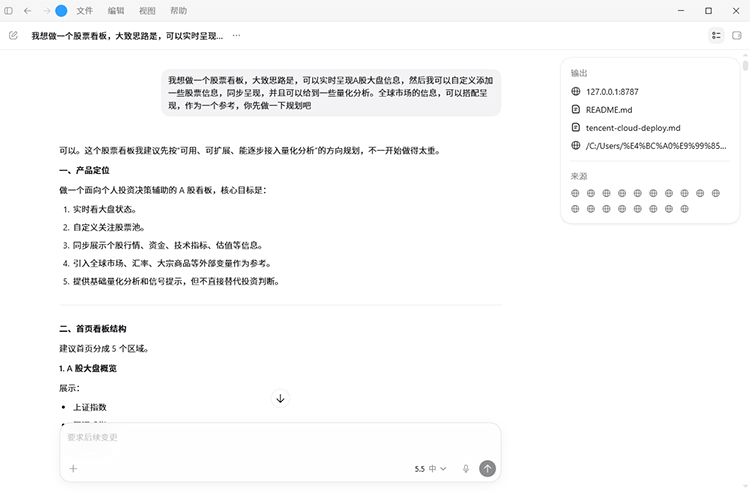The image size is (750, 492).
Task: Click the 来源 section heading
Action: [579, 176]
